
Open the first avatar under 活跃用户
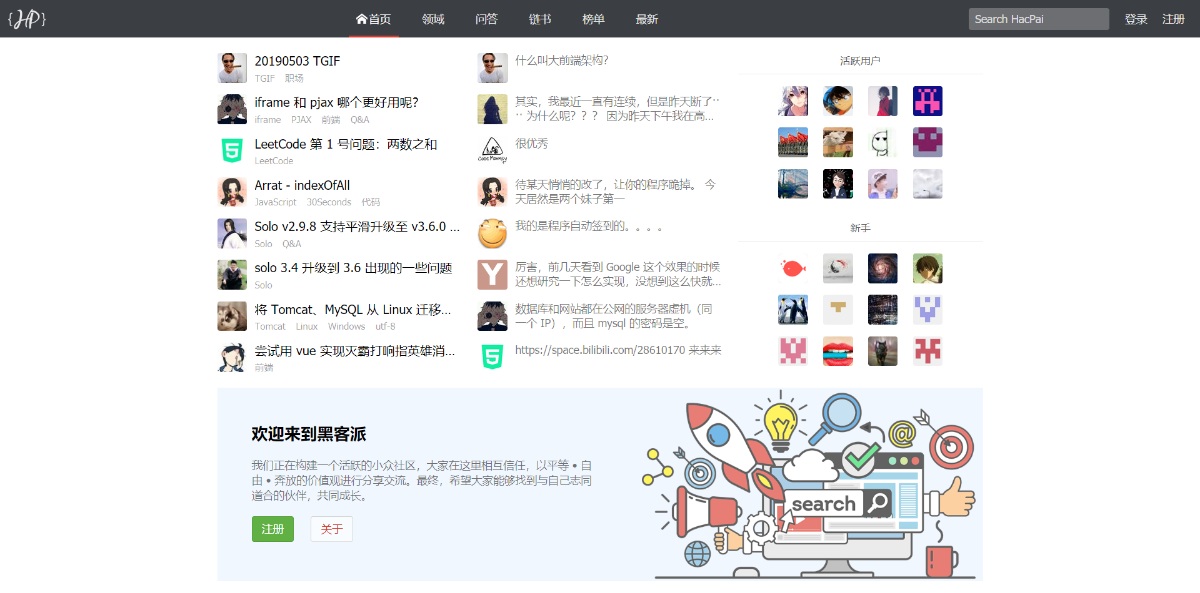pyautogui.click(x=792, y=100)
